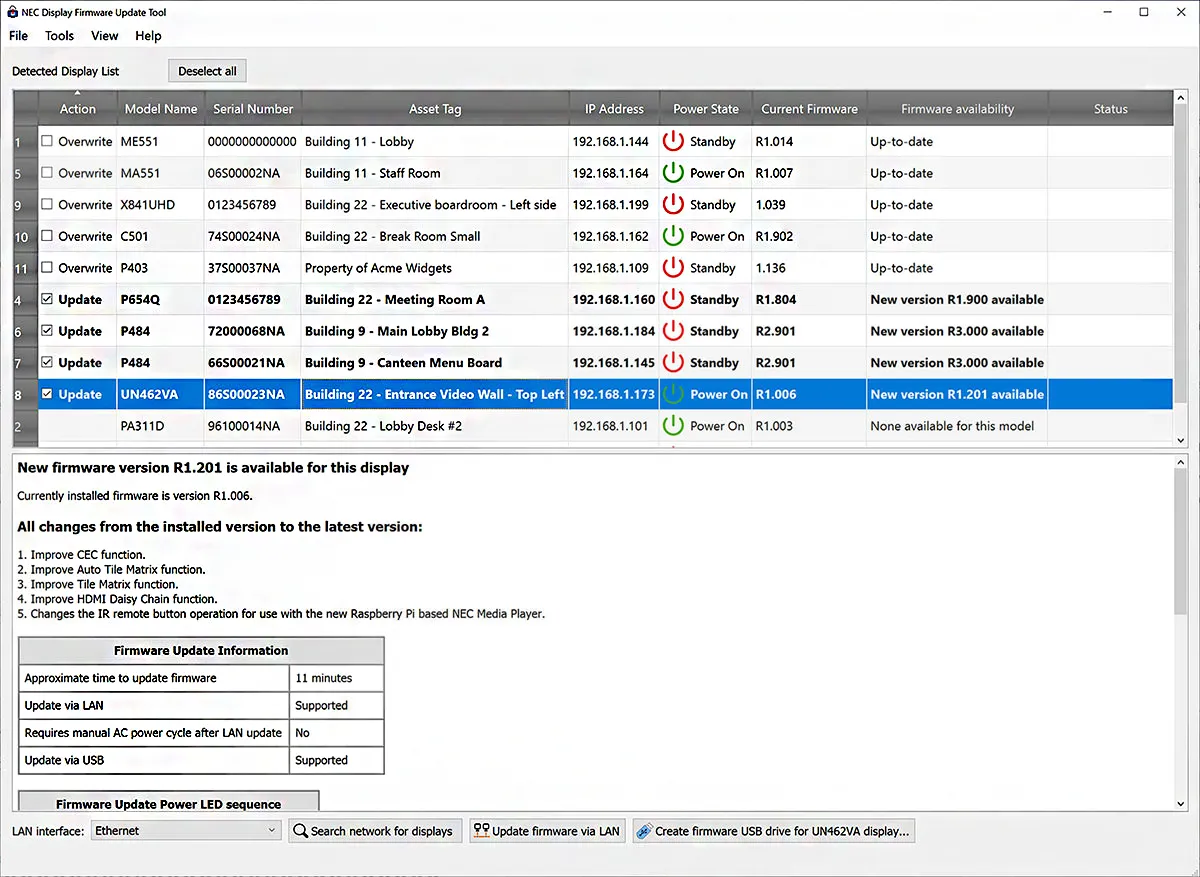Sort by Action column header
The width and height of the screenshot is (1200, 877).
77,109
